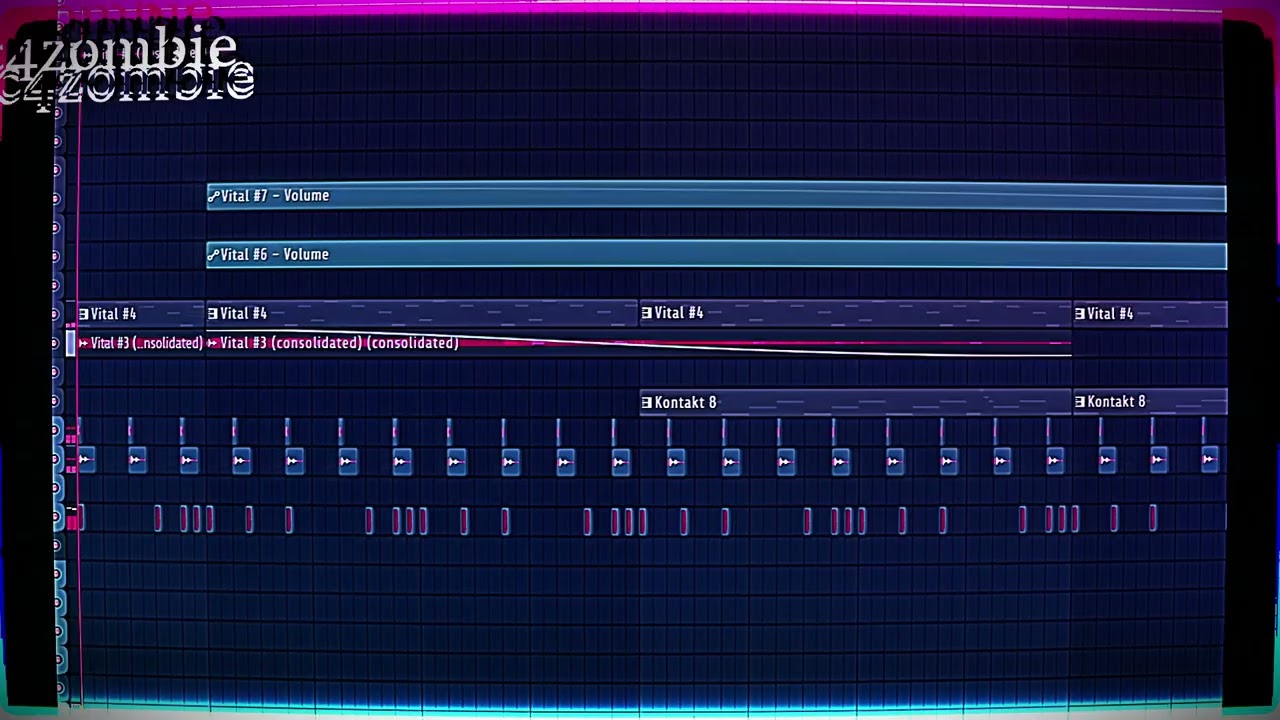The width and height of the screenshot is (1280, 720).
Task: Open the longer Kontakt 8 clip's pattern icon
Action: [x=646, y=402]
